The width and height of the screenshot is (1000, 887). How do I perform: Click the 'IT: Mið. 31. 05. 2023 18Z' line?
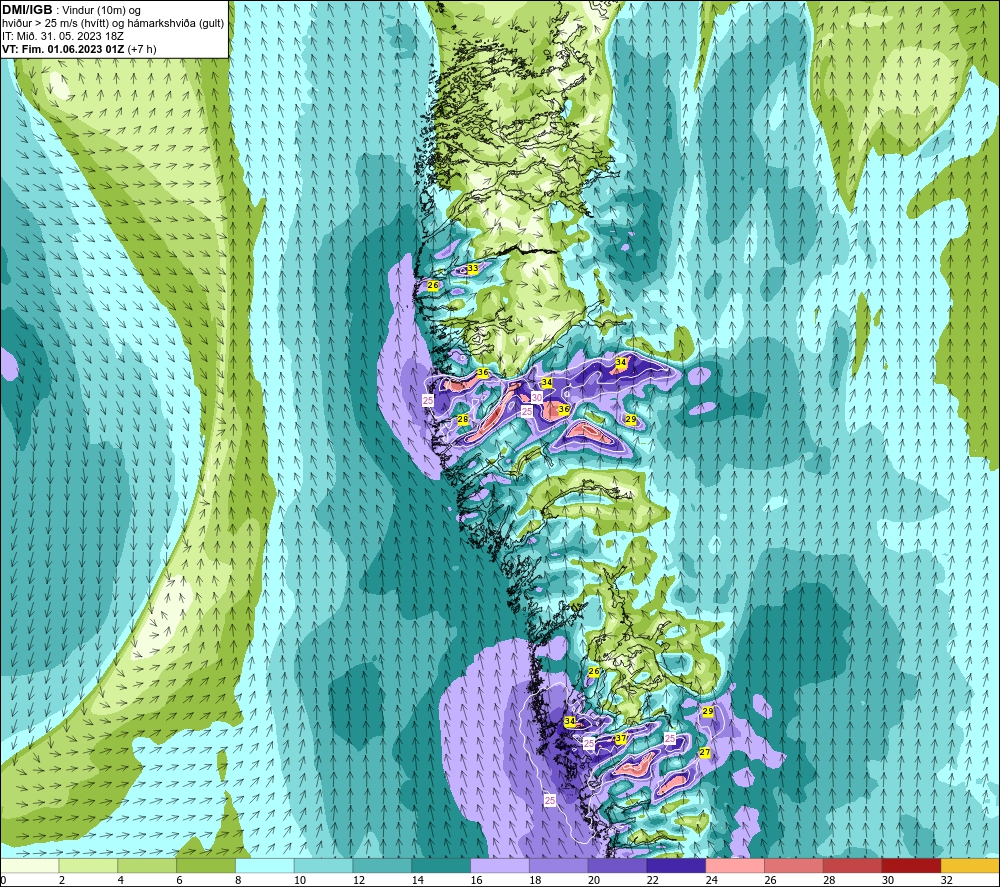(x=63, y=36)
